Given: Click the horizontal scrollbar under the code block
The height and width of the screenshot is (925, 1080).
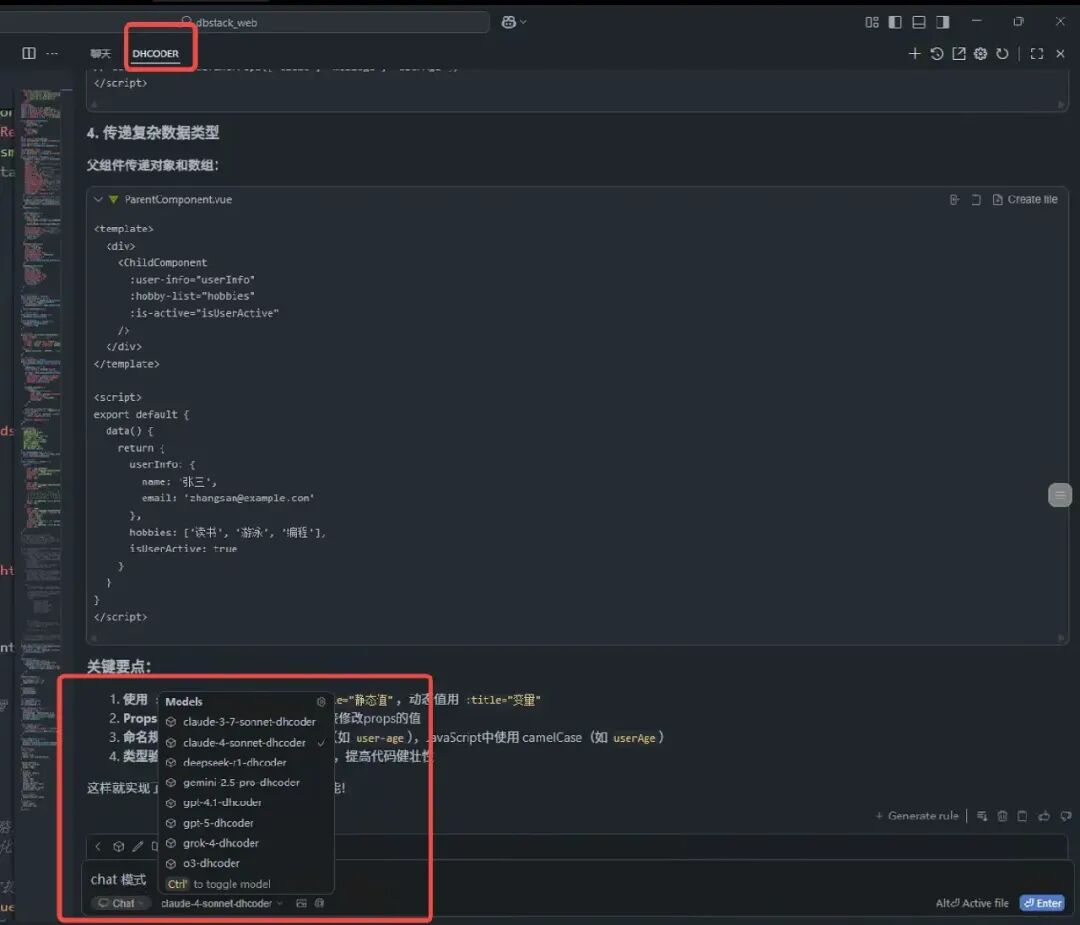Looking at the screenshot, I should point(577,638).
